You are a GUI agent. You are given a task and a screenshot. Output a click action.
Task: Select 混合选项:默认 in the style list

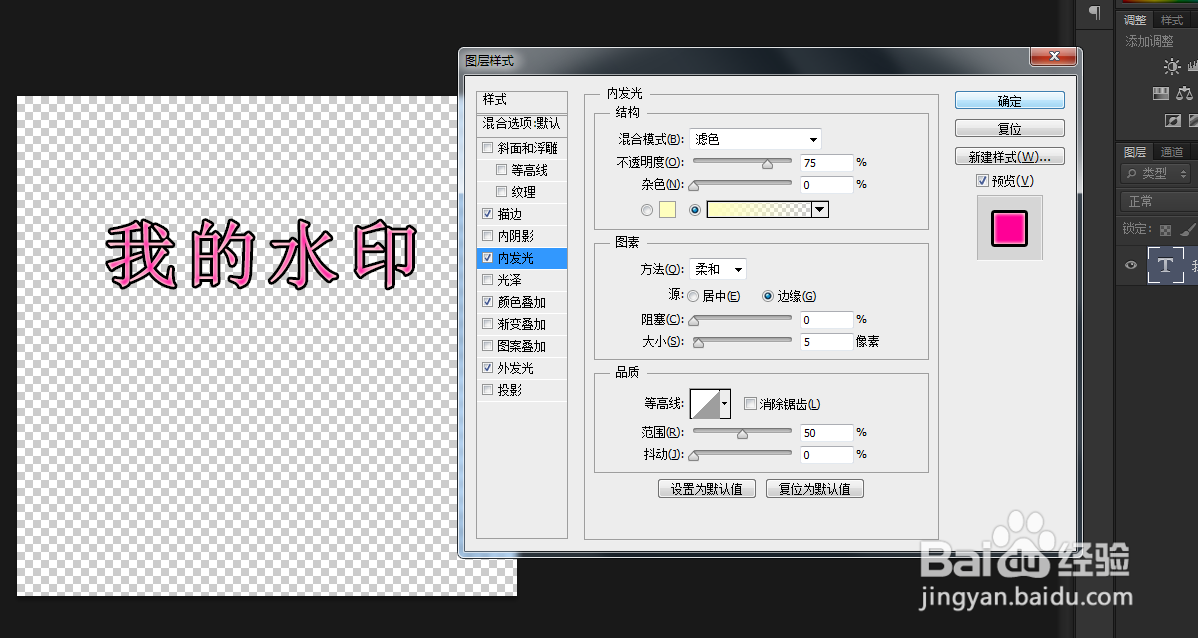pos(522,124)
